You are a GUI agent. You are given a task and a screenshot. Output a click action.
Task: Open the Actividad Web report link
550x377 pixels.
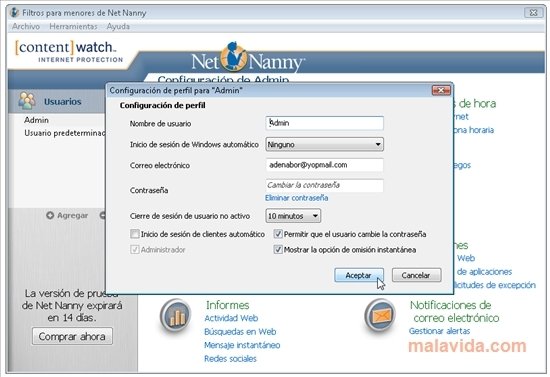click(231, 318)
